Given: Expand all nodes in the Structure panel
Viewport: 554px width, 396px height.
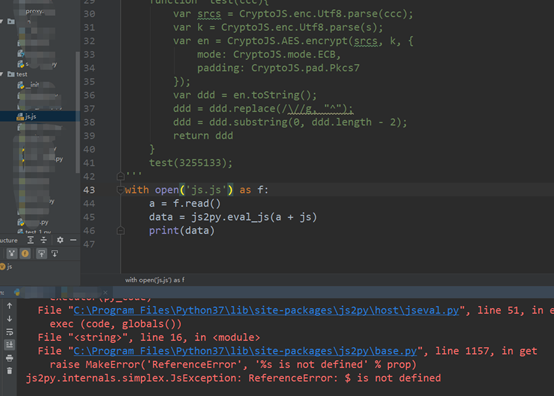Looking at the screenshot, I should (x=31, y=240).
